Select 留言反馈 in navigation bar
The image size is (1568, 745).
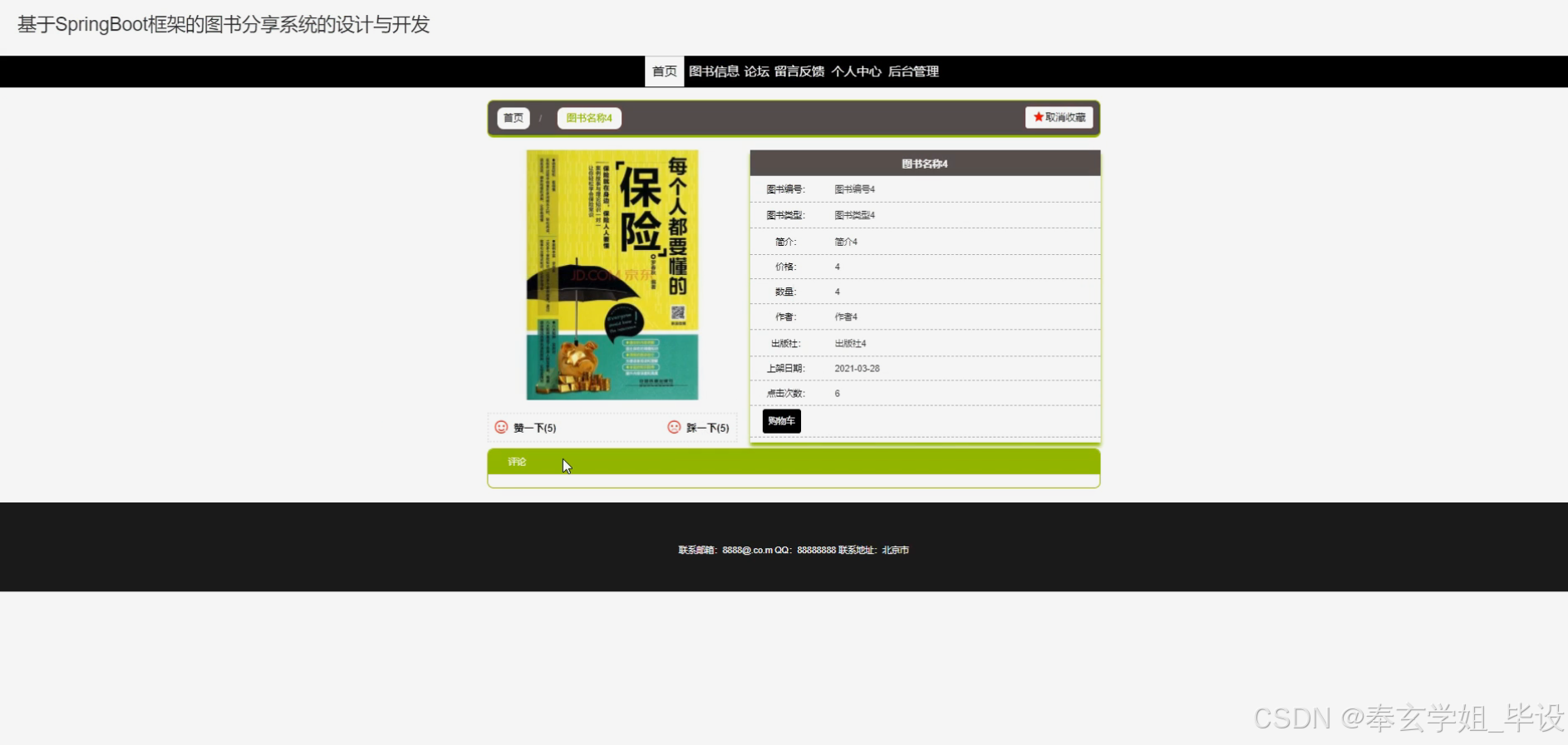[x=799, y=71]
